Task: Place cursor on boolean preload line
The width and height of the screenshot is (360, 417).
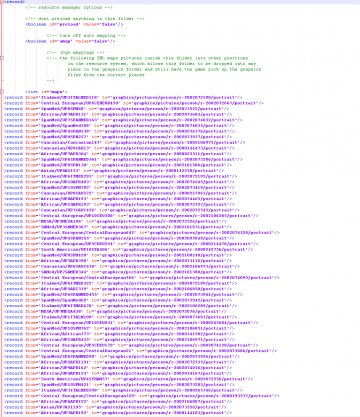Action: (x=74, y=24)
